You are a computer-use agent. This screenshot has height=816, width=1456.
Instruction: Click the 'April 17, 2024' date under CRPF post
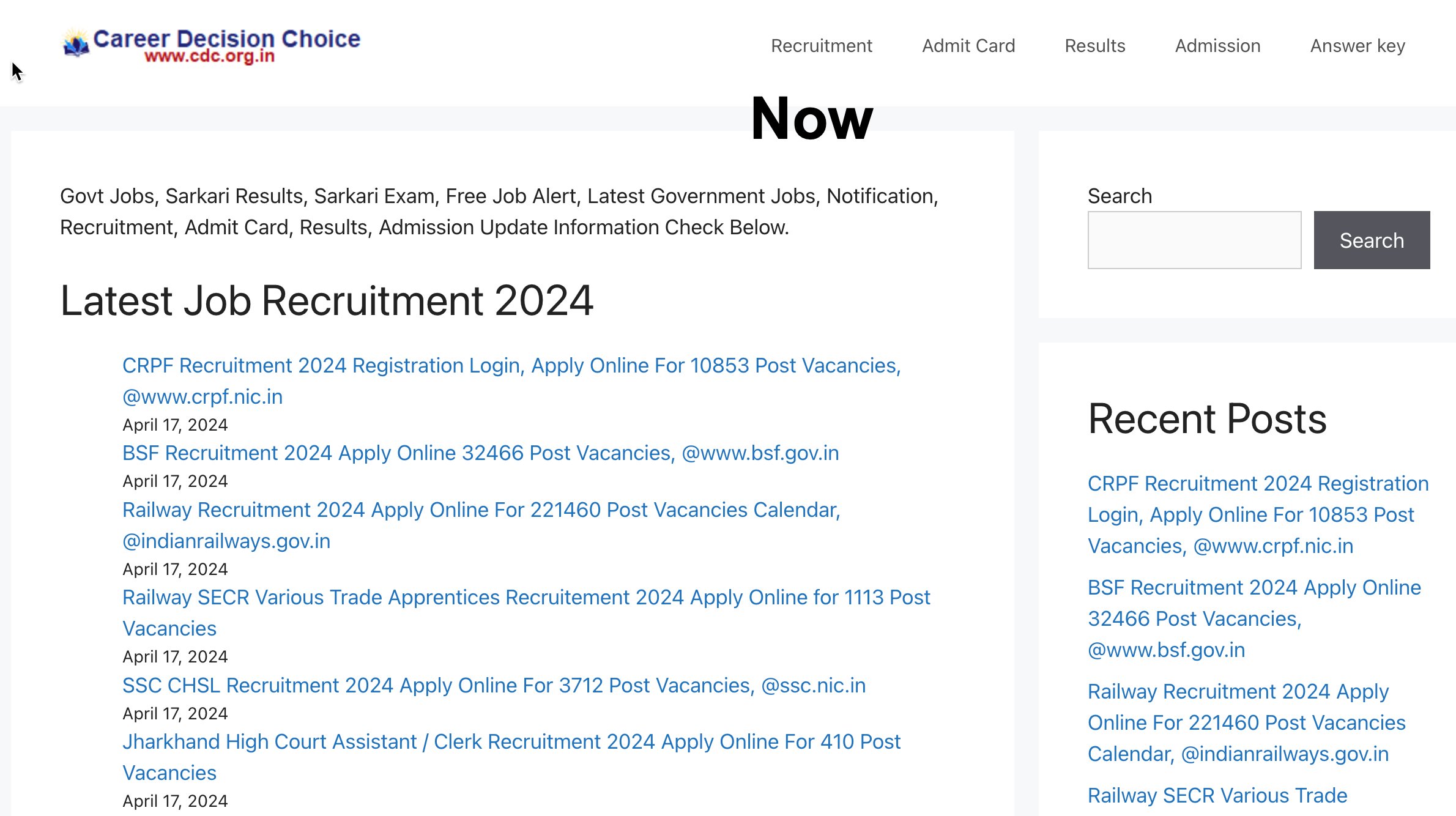pos(175,425)
